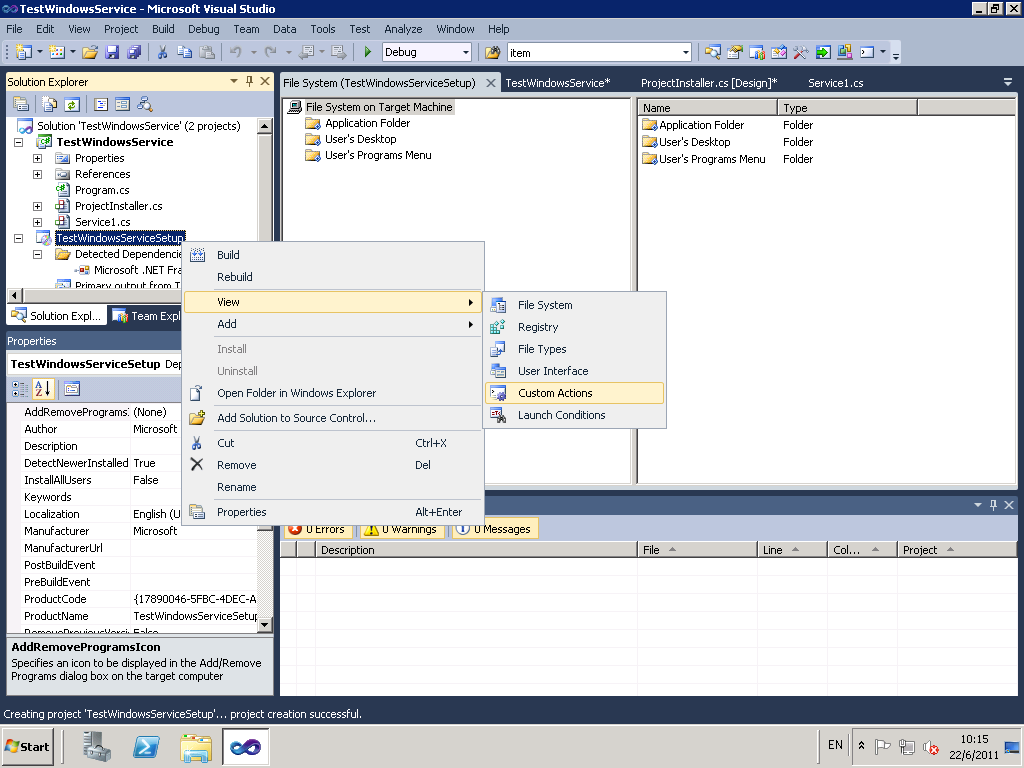Open the Analyze menu in menu bar
The width and height of the screenshot is (1024, 768).
click(403, 29)
